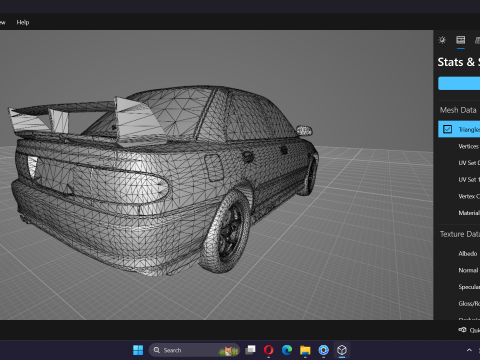Select Gloss/Roughness texture option
480x360 pixels.
pyautogui.click(x=469, y=304)
